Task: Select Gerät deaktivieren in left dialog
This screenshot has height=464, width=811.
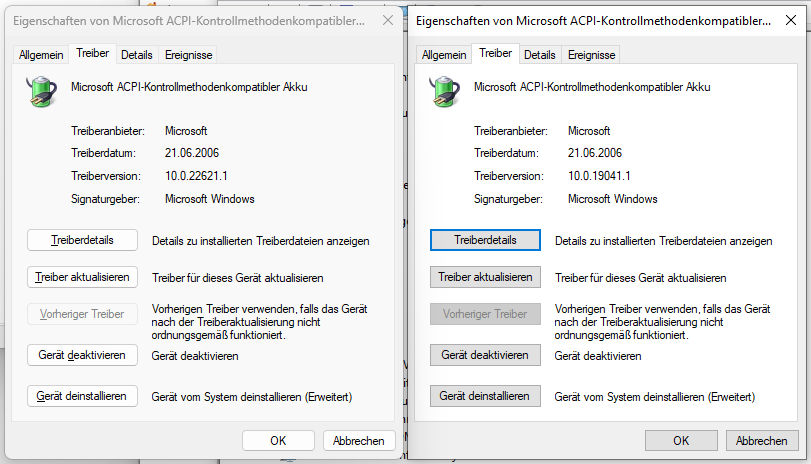Action: click(82, 355)
